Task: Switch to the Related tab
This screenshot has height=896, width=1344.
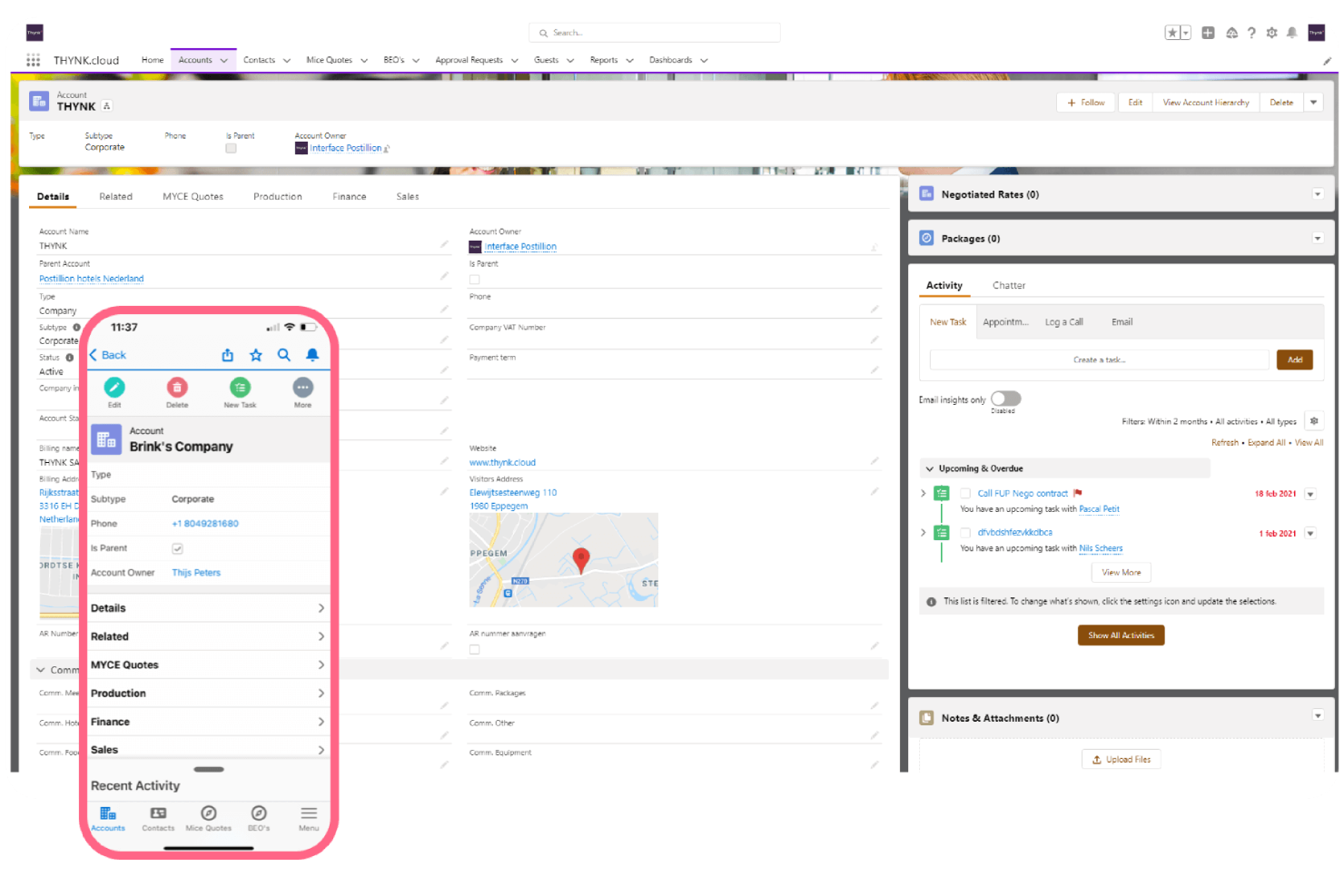Action: (115, 196)
